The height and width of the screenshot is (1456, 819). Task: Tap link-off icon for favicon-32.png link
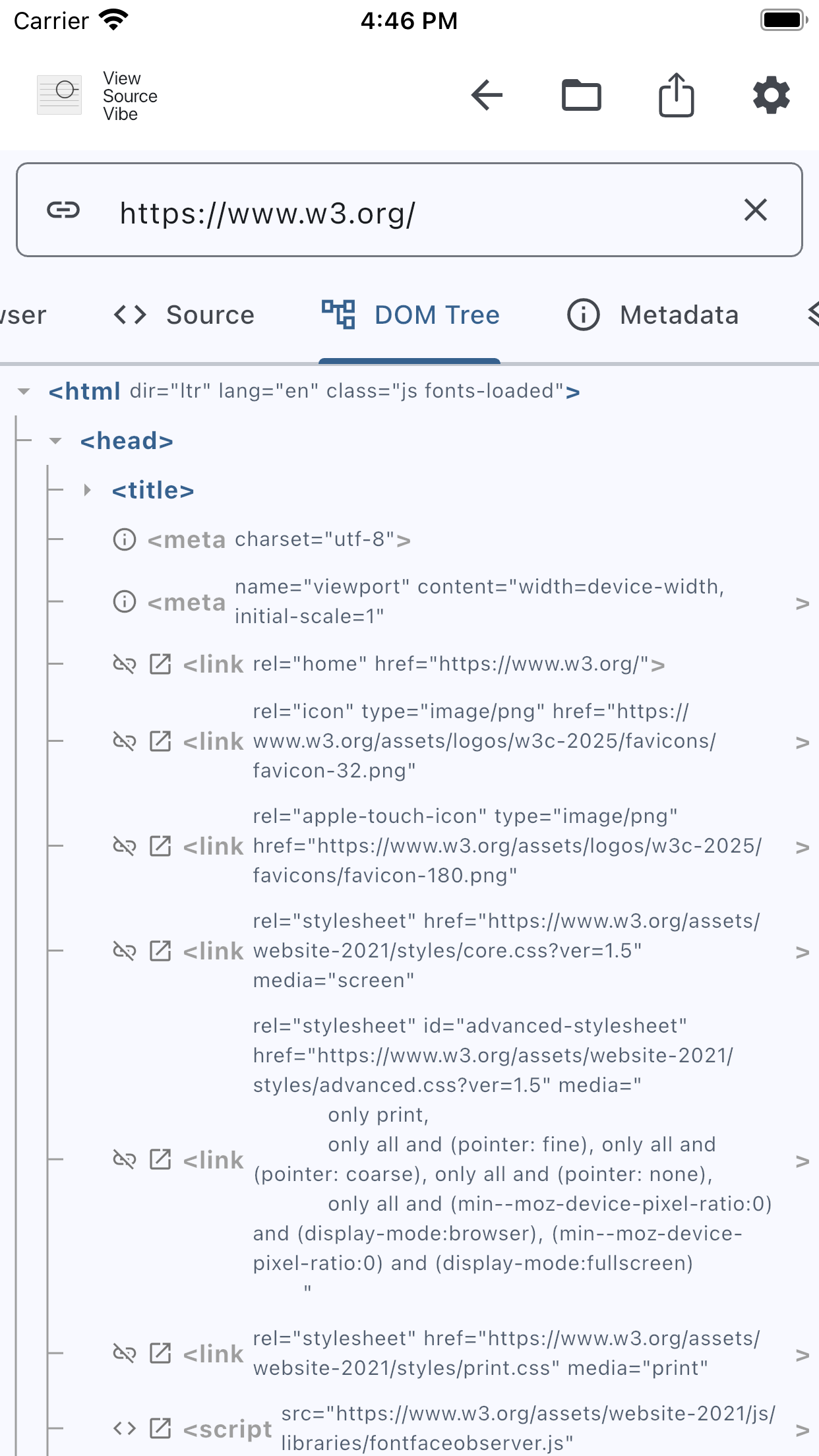coord(125,741)
